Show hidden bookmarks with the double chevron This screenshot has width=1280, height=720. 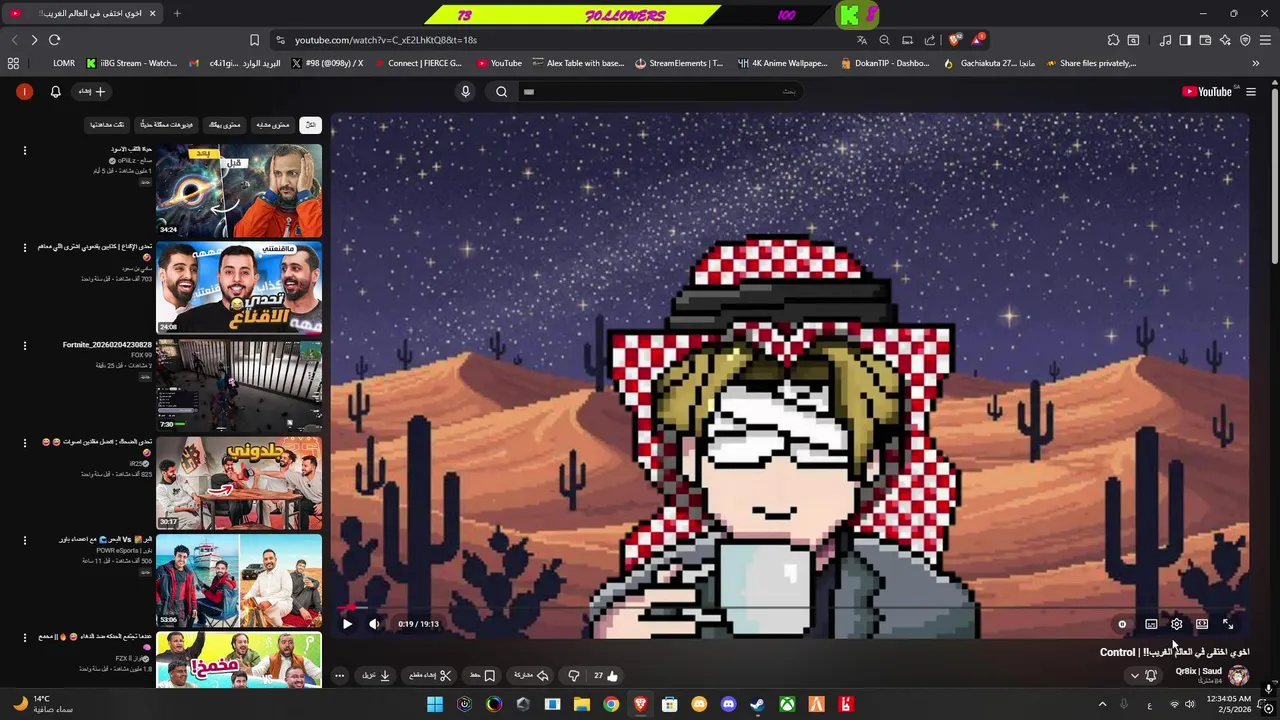pos(1256,63)
